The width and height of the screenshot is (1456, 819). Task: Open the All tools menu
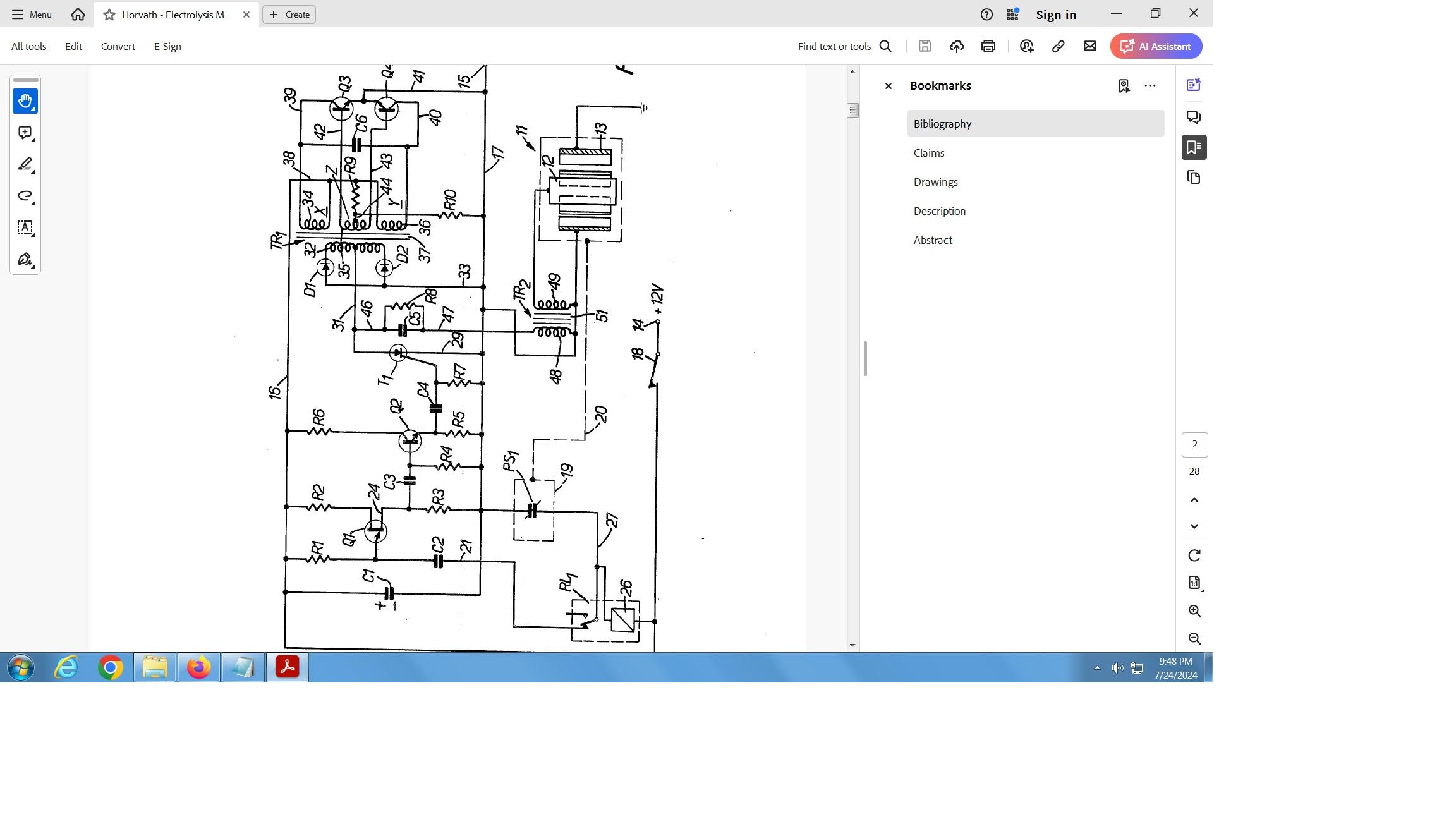coord(28,46)
